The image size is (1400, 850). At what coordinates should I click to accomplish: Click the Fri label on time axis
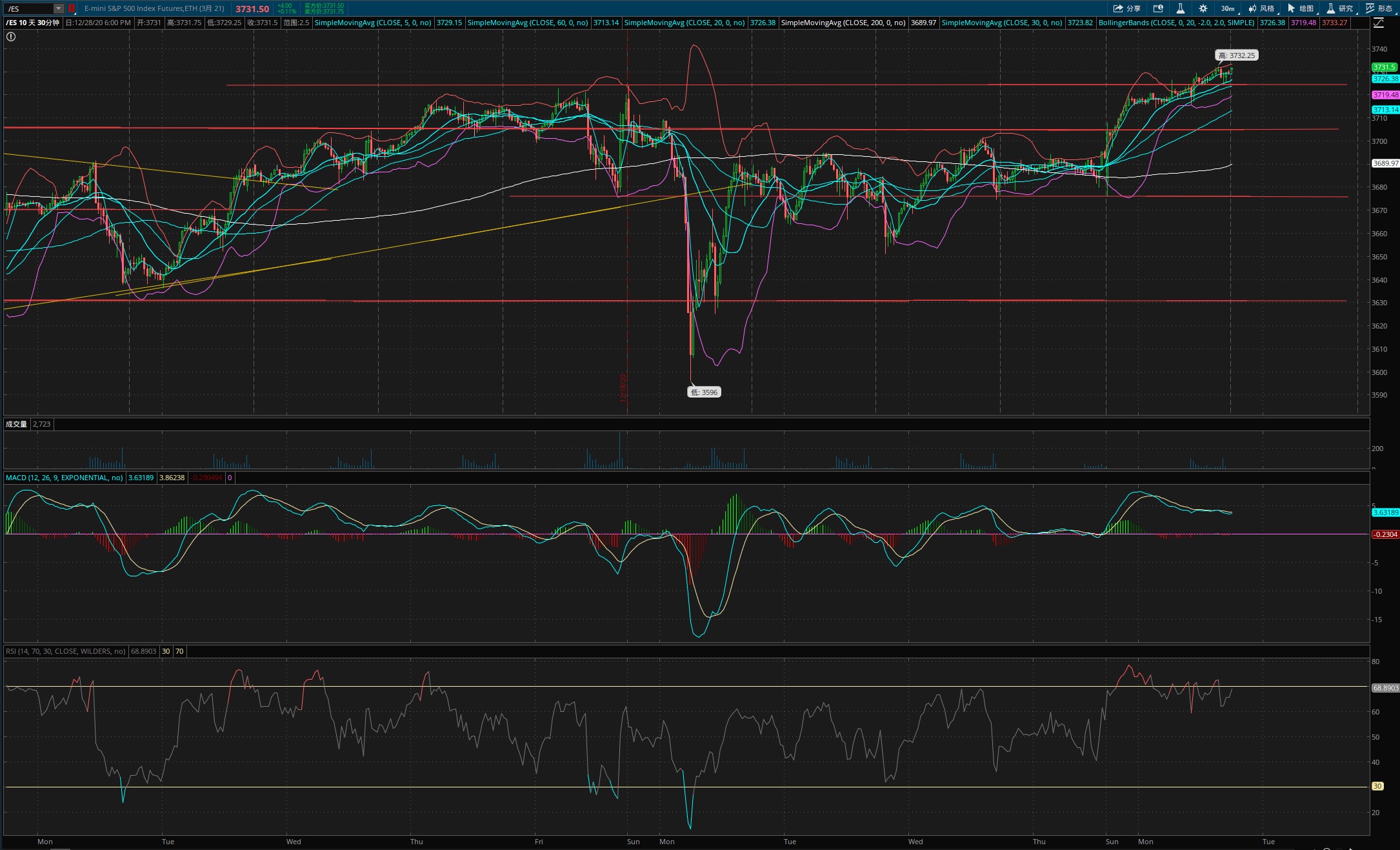[539, 842]
